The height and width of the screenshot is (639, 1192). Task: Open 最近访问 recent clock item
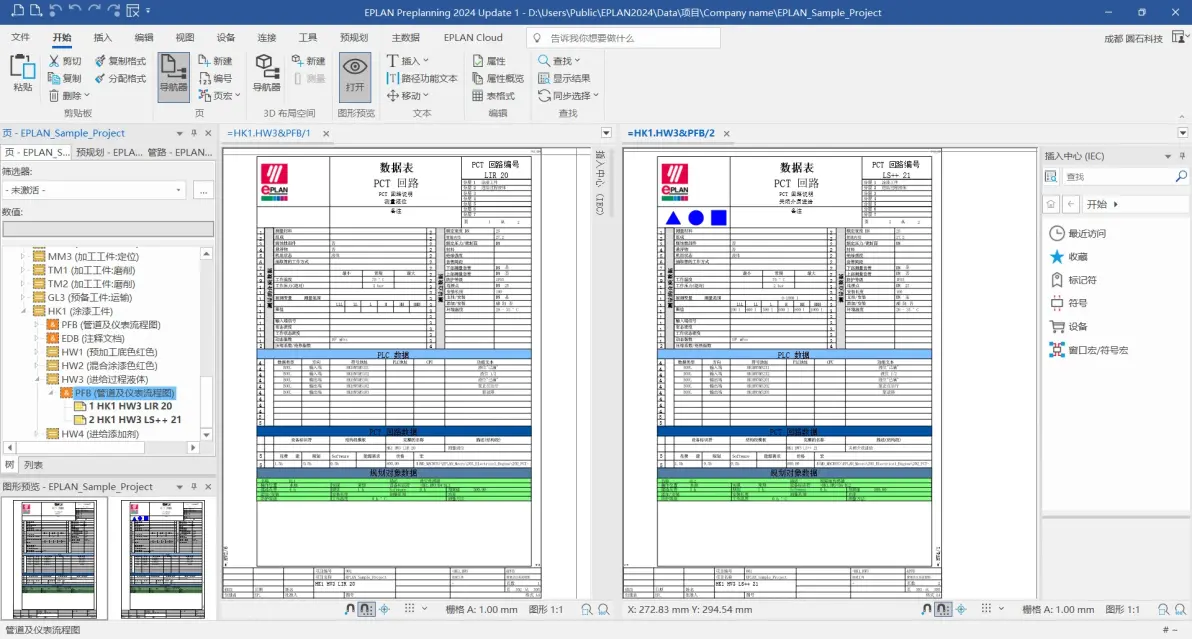[x=1057, y=233]
